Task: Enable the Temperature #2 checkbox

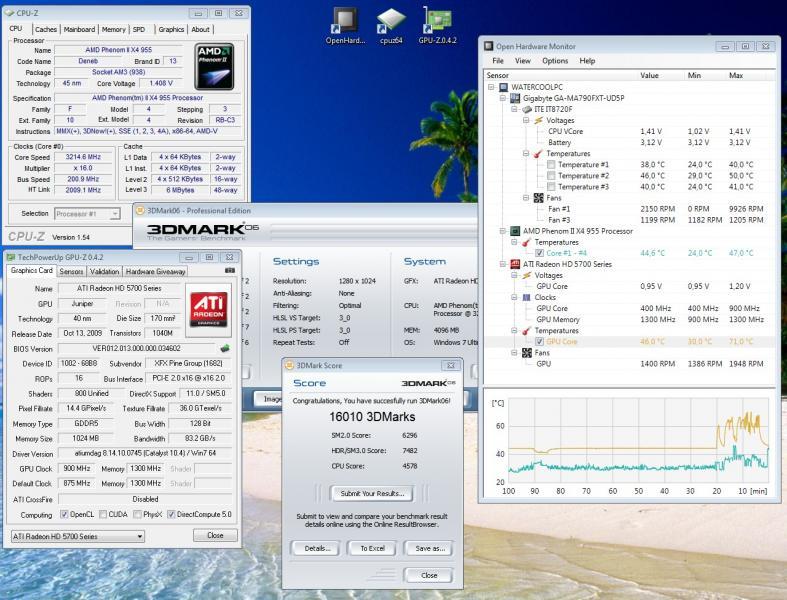Action: point(551,176)
